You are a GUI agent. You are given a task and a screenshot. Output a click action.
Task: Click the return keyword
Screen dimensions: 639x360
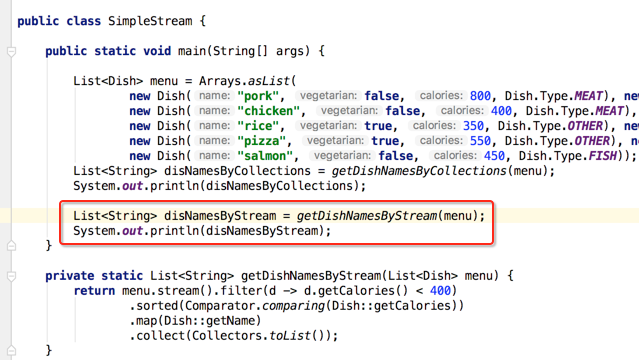pos(94,291)
